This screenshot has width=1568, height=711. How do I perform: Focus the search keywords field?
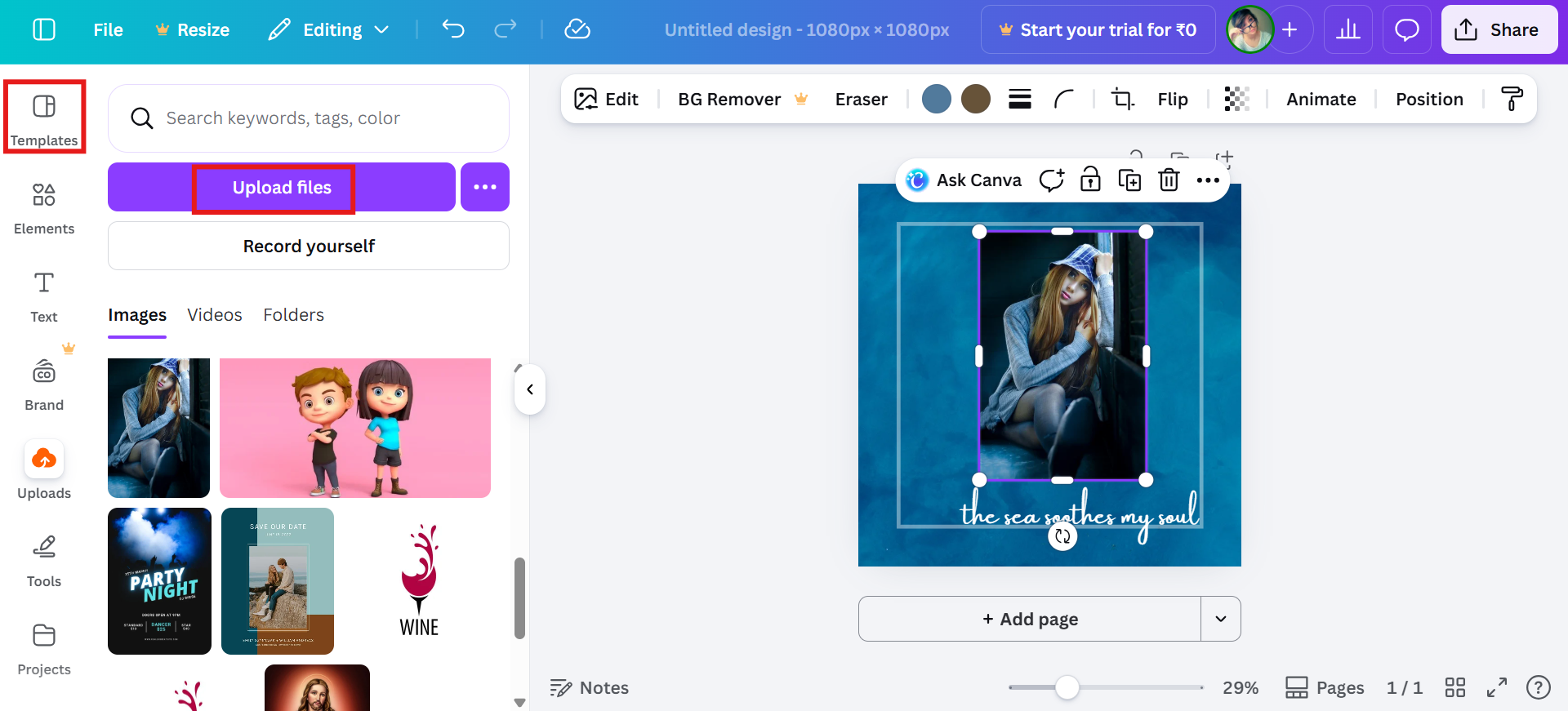point(309,118)
